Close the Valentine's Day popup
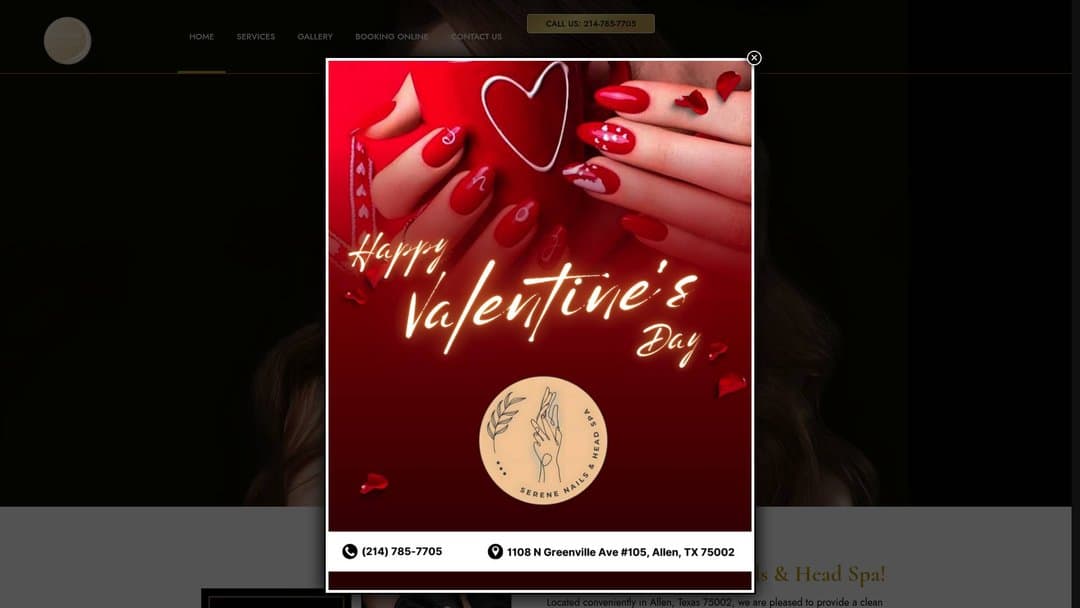 754,58
